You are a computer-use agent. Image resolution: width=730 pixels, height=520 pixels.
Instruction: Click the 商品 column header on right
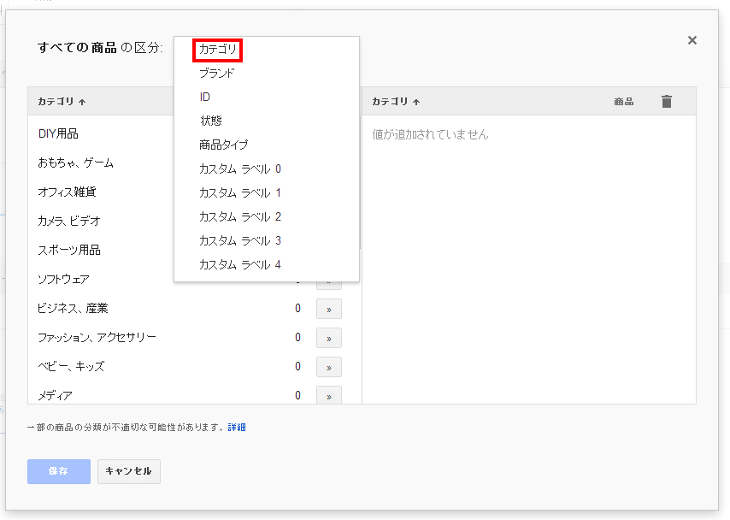(623, 102)
